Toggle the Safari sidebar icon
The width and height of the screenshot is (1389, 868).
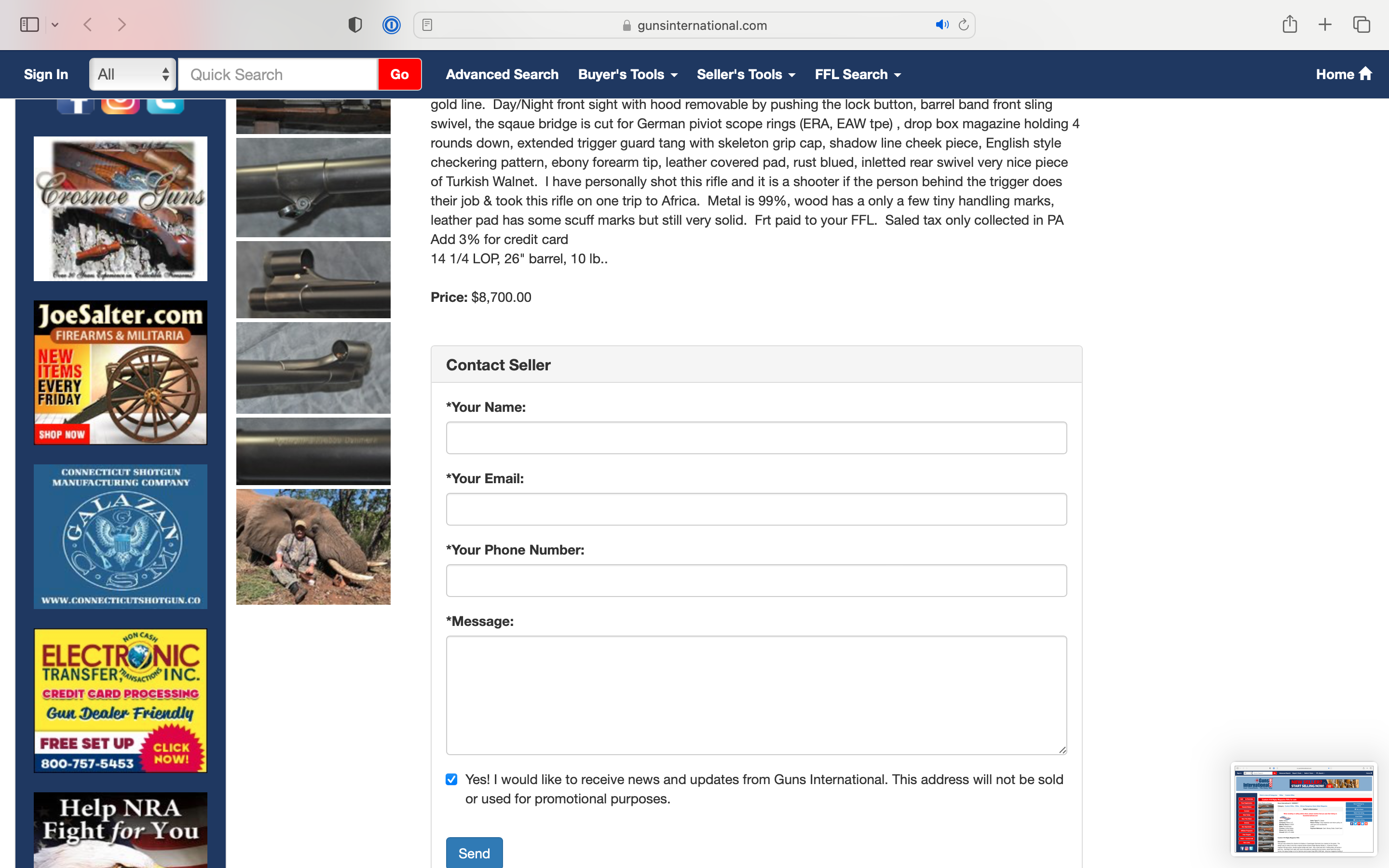(x=29, y=25)
